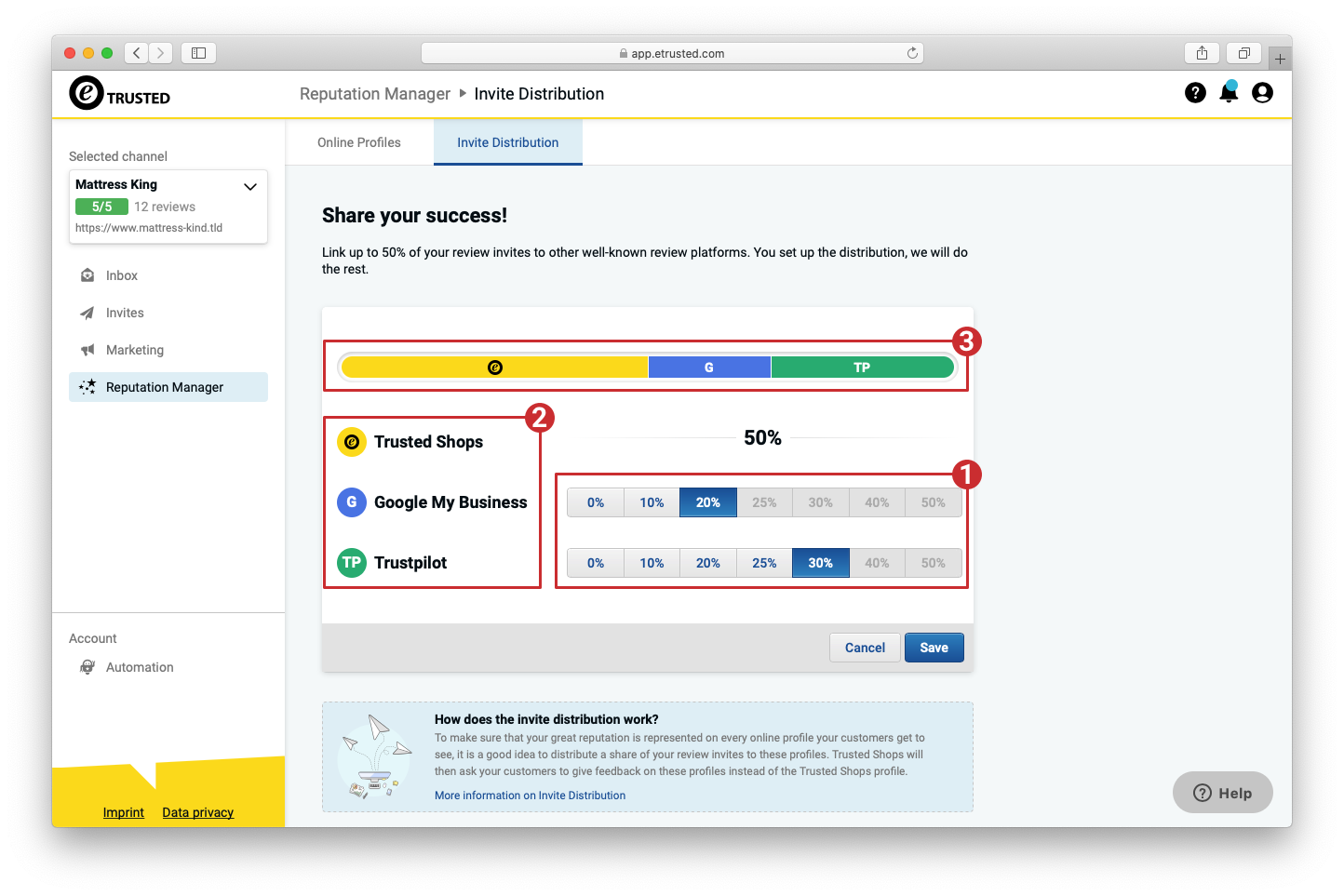The width and height of the screenshot is (1344, 896).
Task: Click Cancel button
Action: [865, 648]
